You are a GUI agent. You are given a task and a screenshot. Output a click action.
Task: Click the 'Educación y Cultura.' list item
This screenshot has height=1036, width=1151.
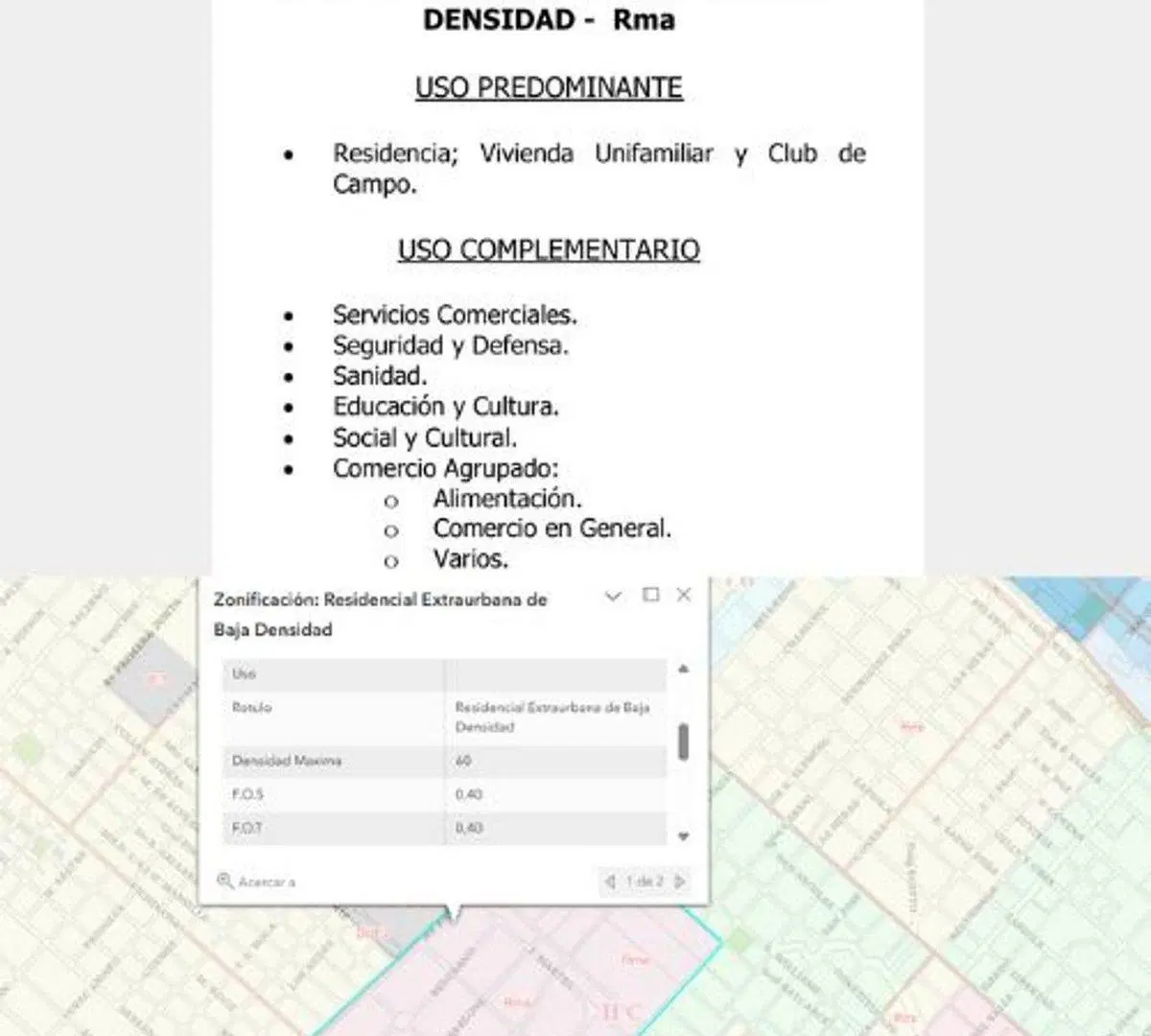(x=446, y=407)
